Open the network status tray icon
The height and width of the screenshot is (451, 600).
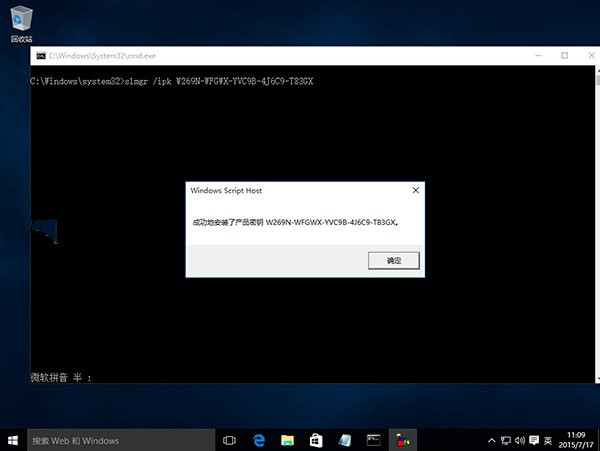click(505, 441)
